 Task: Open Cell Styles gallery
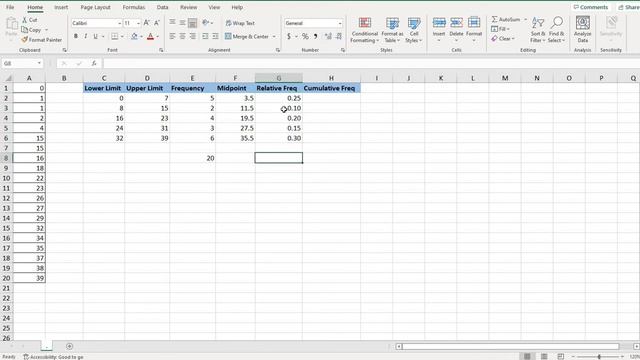click(x=414, y=30)
